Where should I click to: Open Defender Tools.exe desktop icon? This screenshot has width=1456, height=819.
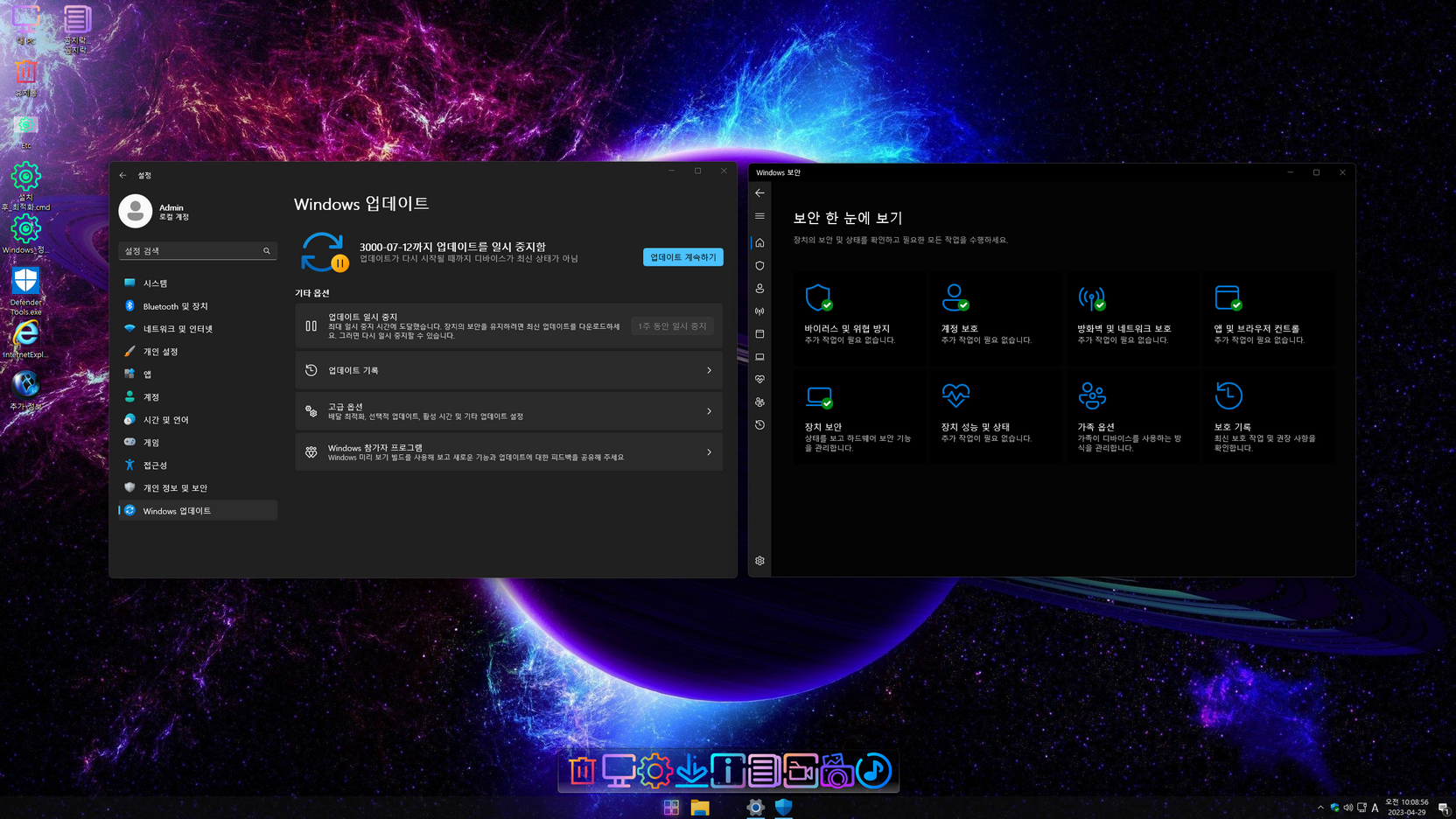[x=25, y=291]
